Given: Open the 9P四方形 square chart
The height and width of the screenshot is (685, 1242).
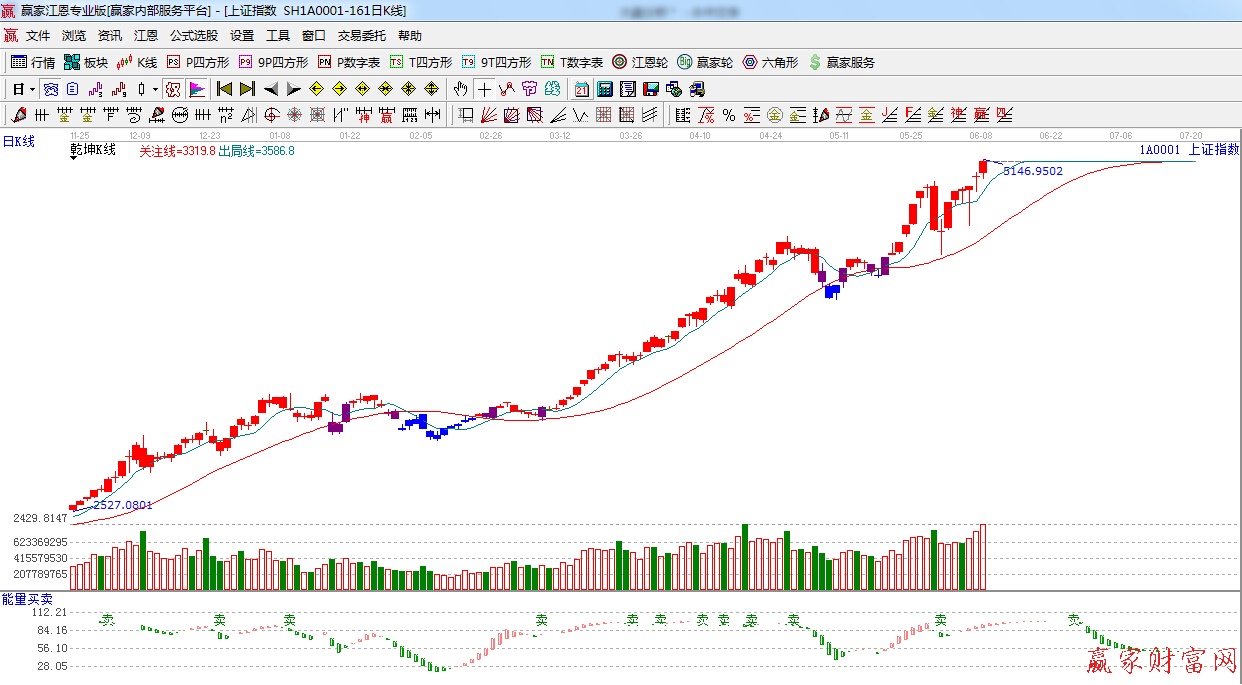Looking at the screenshot, I should click(x=274, y=62).
